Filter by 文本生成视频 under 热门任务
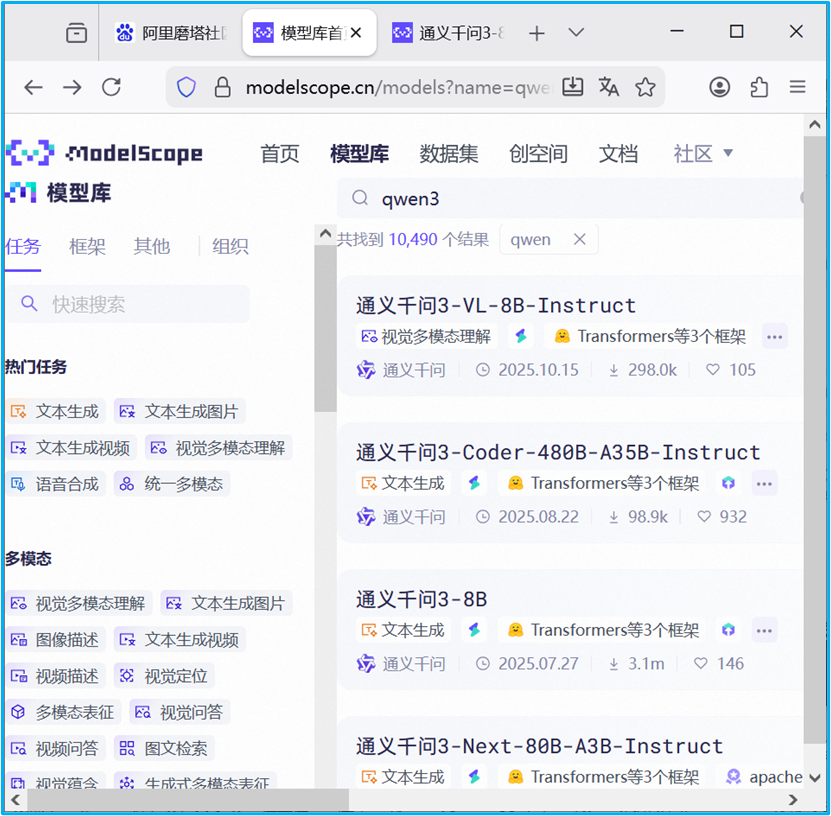The height and width of the screenshot is (816, 831). [x=72, y=448]
